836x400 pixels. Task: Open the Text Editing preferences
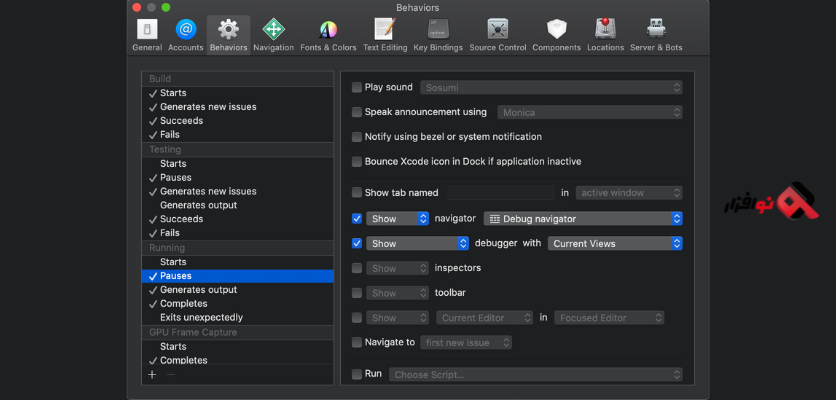[384, 35]
